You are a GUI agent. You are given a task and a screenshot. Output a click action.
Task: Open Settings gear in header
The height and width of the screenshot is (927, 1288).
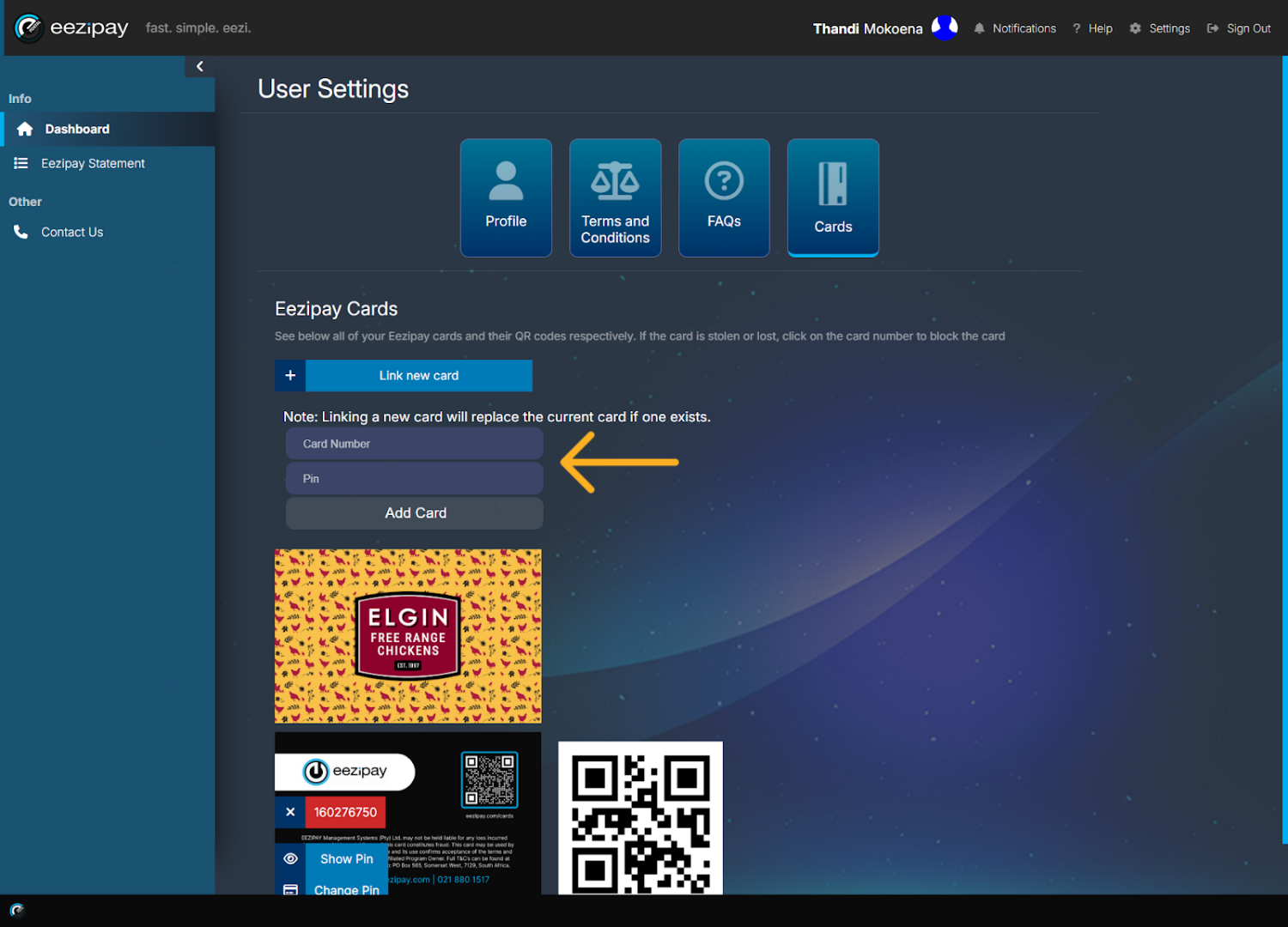point(1159,28)
